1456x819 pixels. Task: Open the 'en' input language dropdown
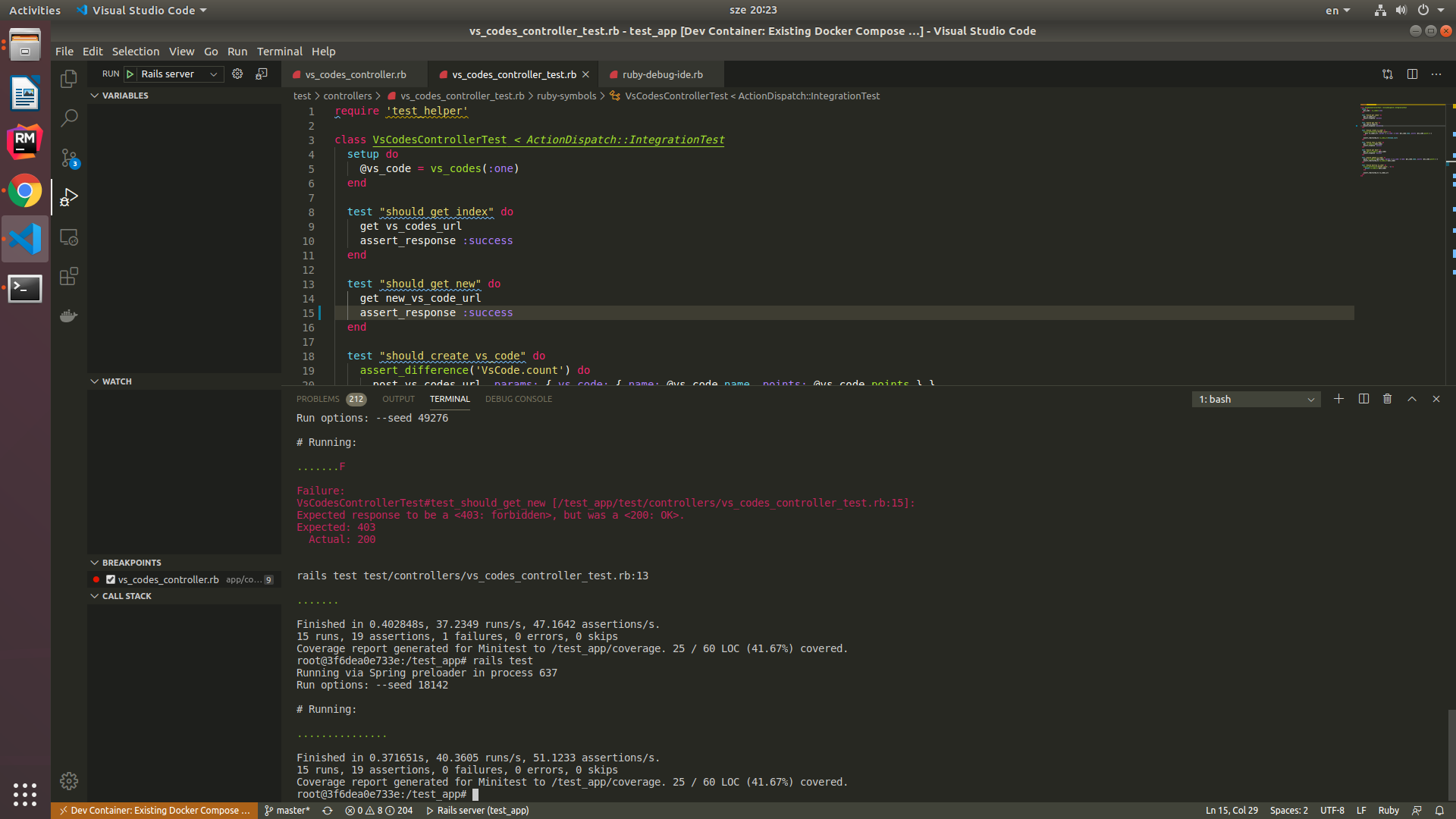(x=1338, y=11)
